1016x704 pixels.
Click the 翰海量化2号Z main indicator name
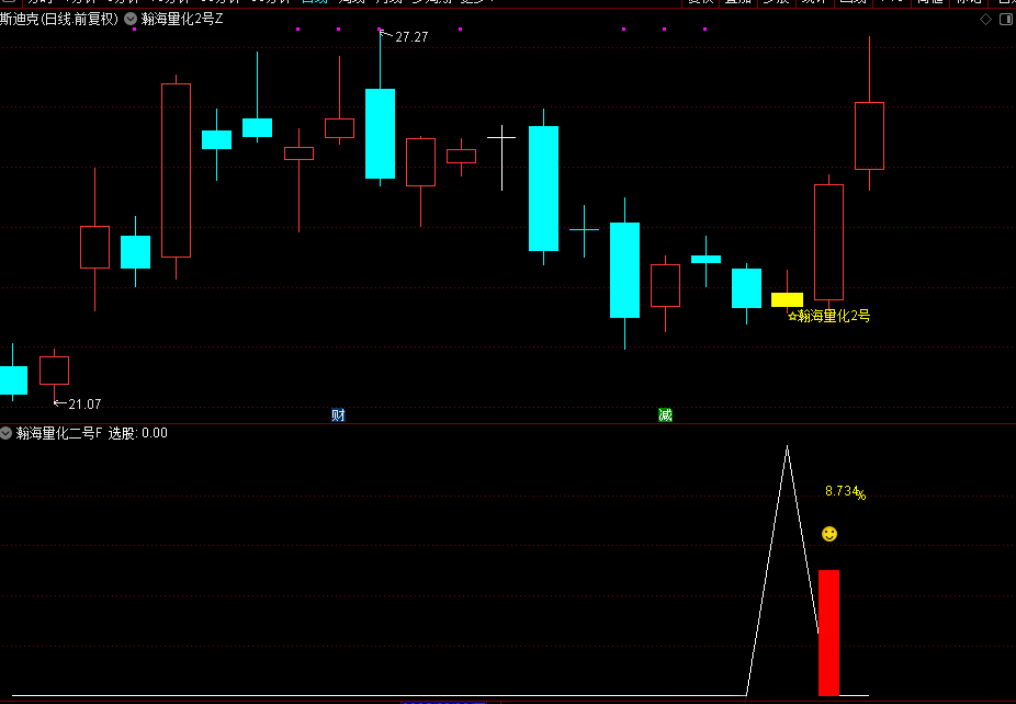[x=182, y=19]
